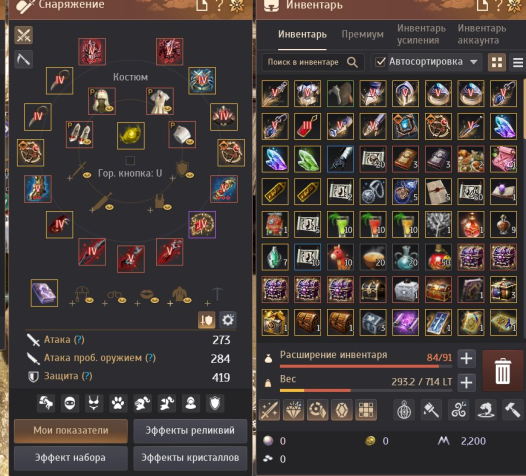Open the Премиум tab
This screenshot has height=476, width=526.
point(362,34)
